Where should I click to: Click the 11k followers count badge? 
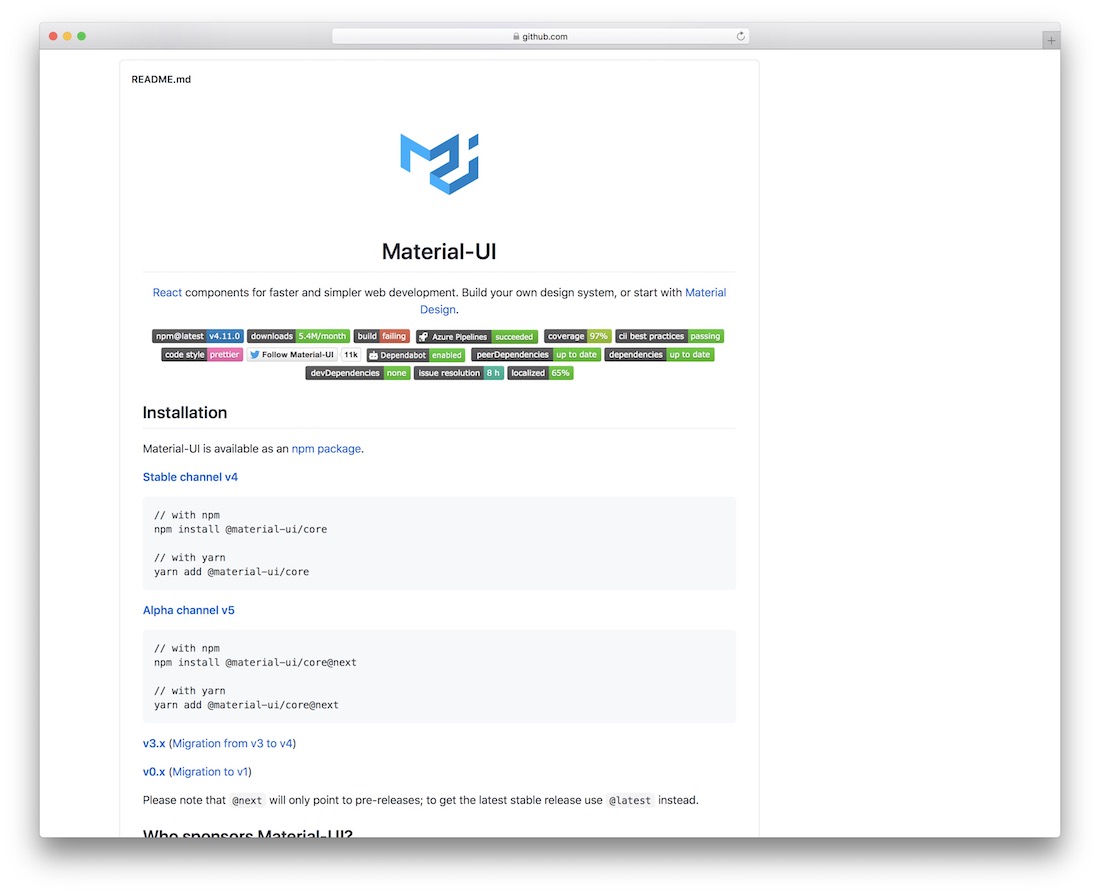351,354
